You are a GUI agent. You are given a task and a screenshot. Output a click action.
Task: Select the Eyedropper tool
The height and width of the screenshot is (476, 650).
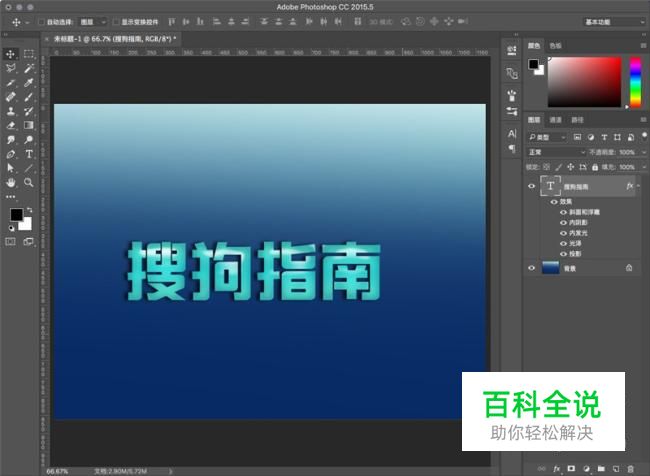(x=29, y=83)
